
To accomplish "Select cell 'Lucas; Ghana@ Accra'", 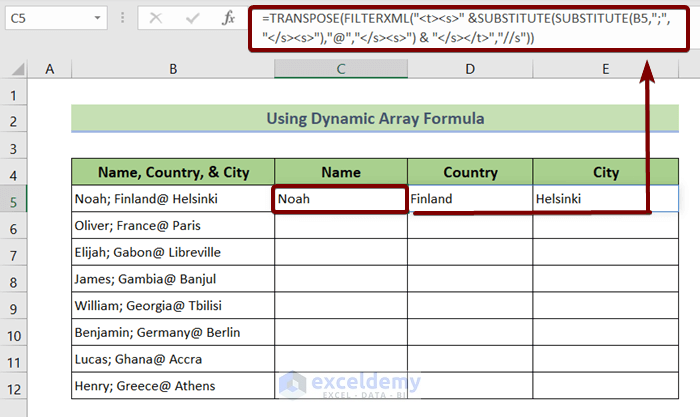I will tap(173, 359).
